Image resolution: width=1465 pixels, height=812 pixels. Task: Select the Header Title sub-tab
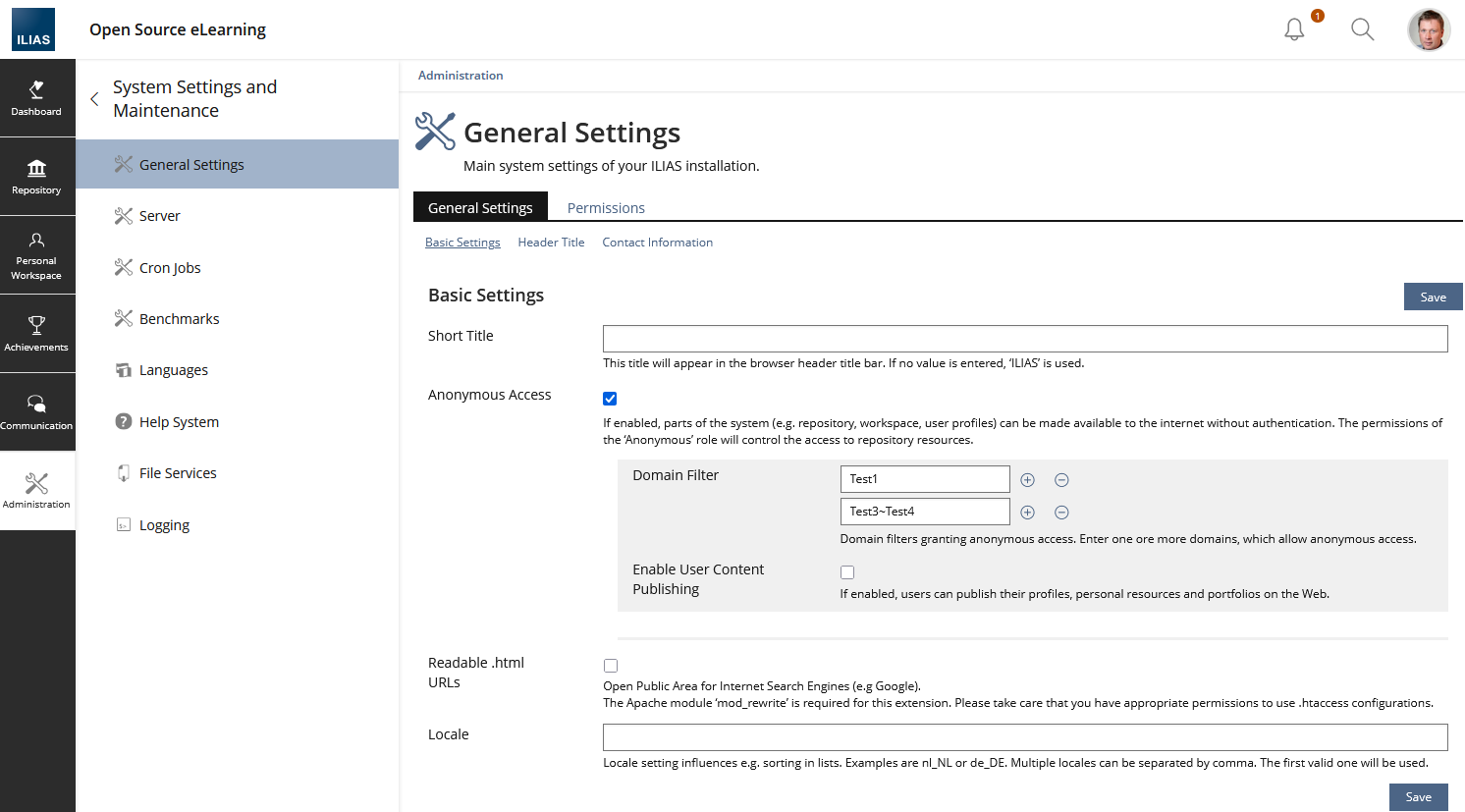pos(551,243)
